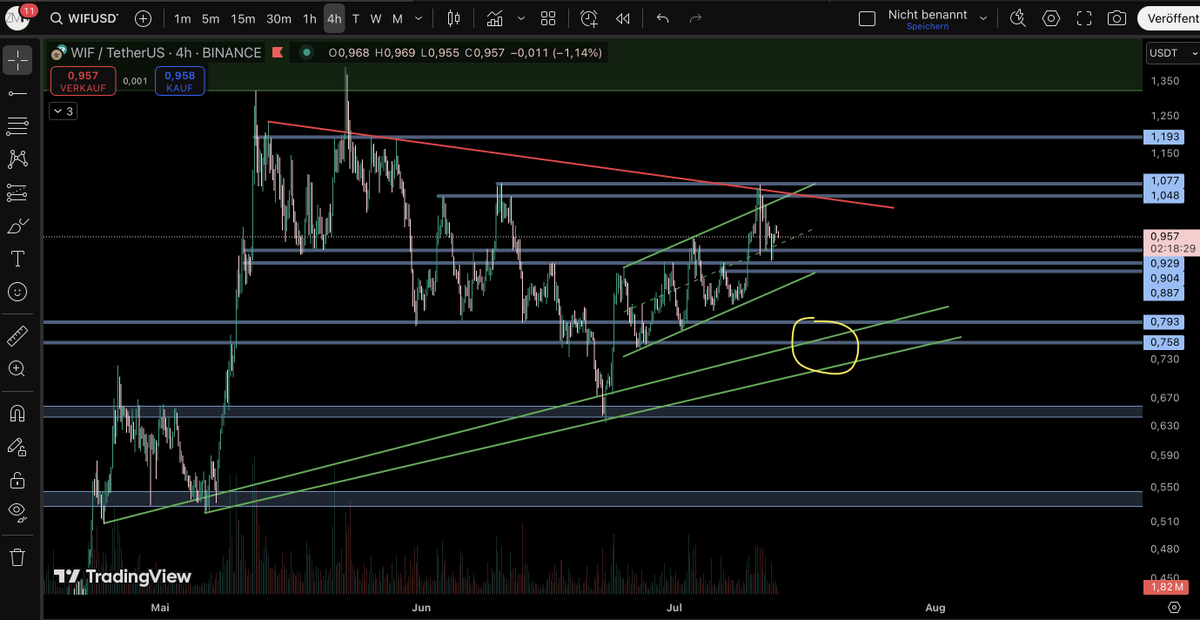Expand the indicators favorites dropdown arrow
This screenshot has height=620, width=1200.
click(x=519, y=18)
